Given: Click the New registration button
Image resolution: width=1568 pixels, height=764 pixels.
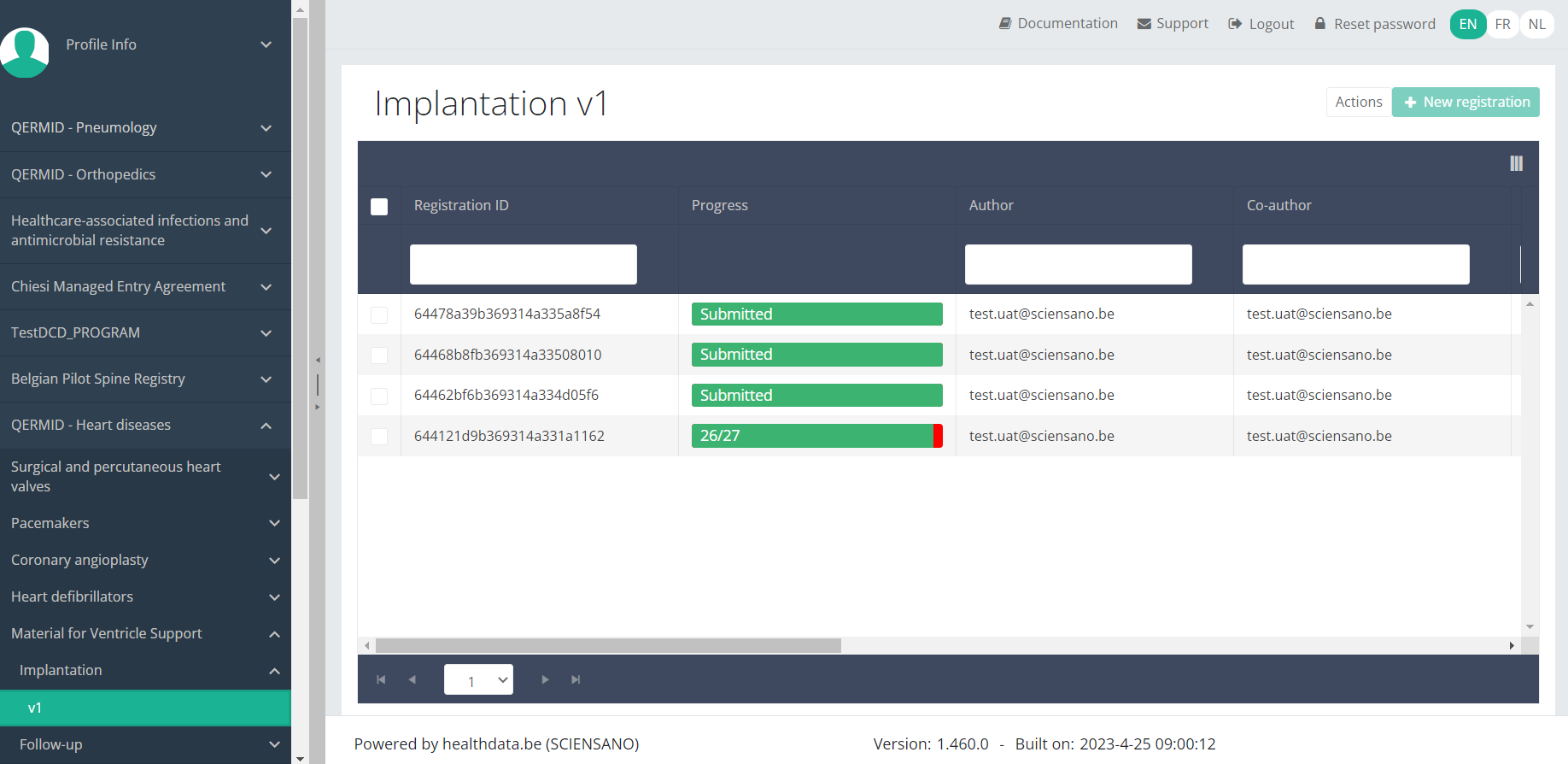Looking at the screenshot, I should [1466, 103].
